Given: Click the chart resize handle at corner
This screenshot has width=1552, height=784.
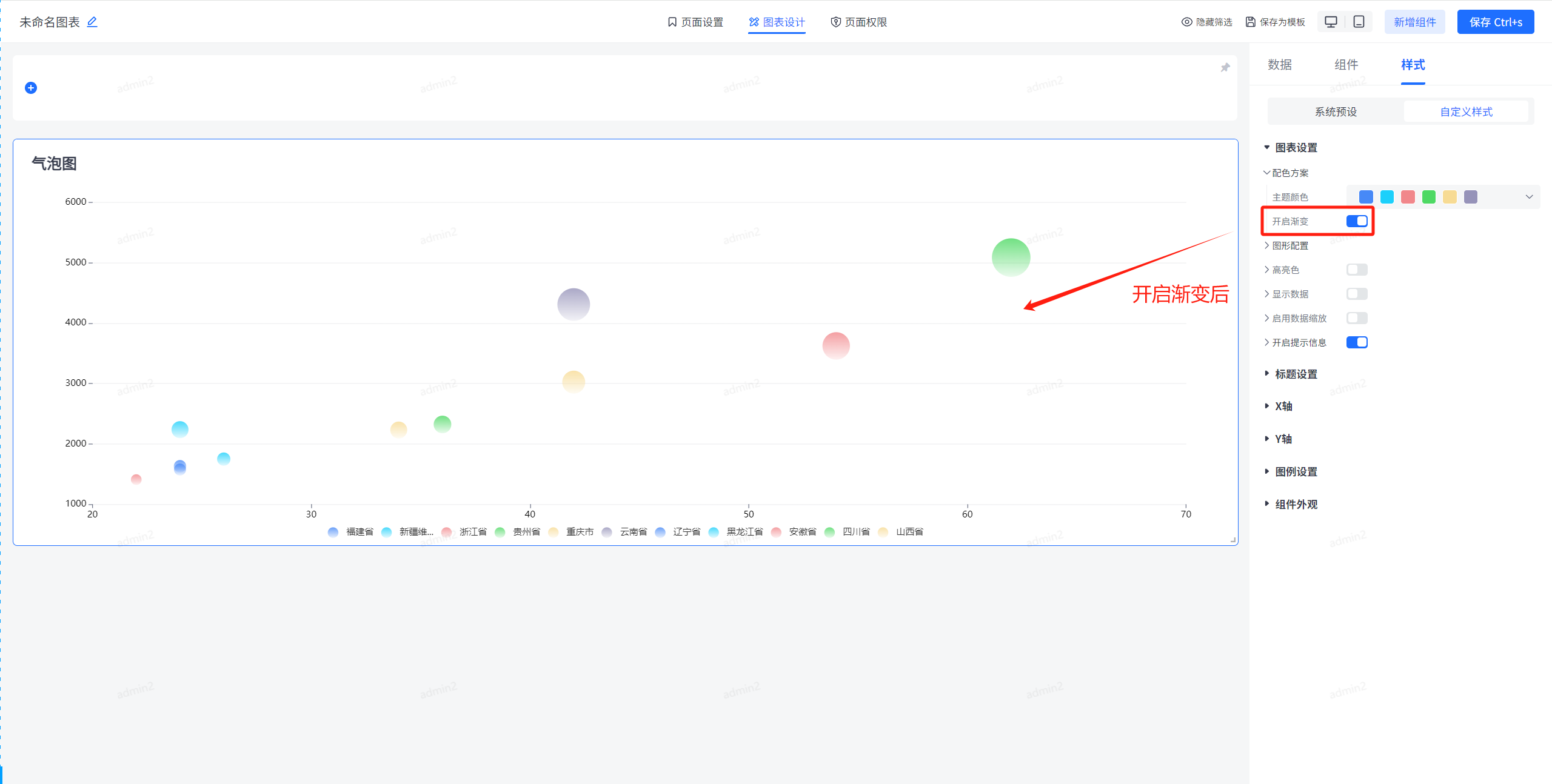Looking at the screenshot, I should pyautogui.click(x=1233, y=540).
